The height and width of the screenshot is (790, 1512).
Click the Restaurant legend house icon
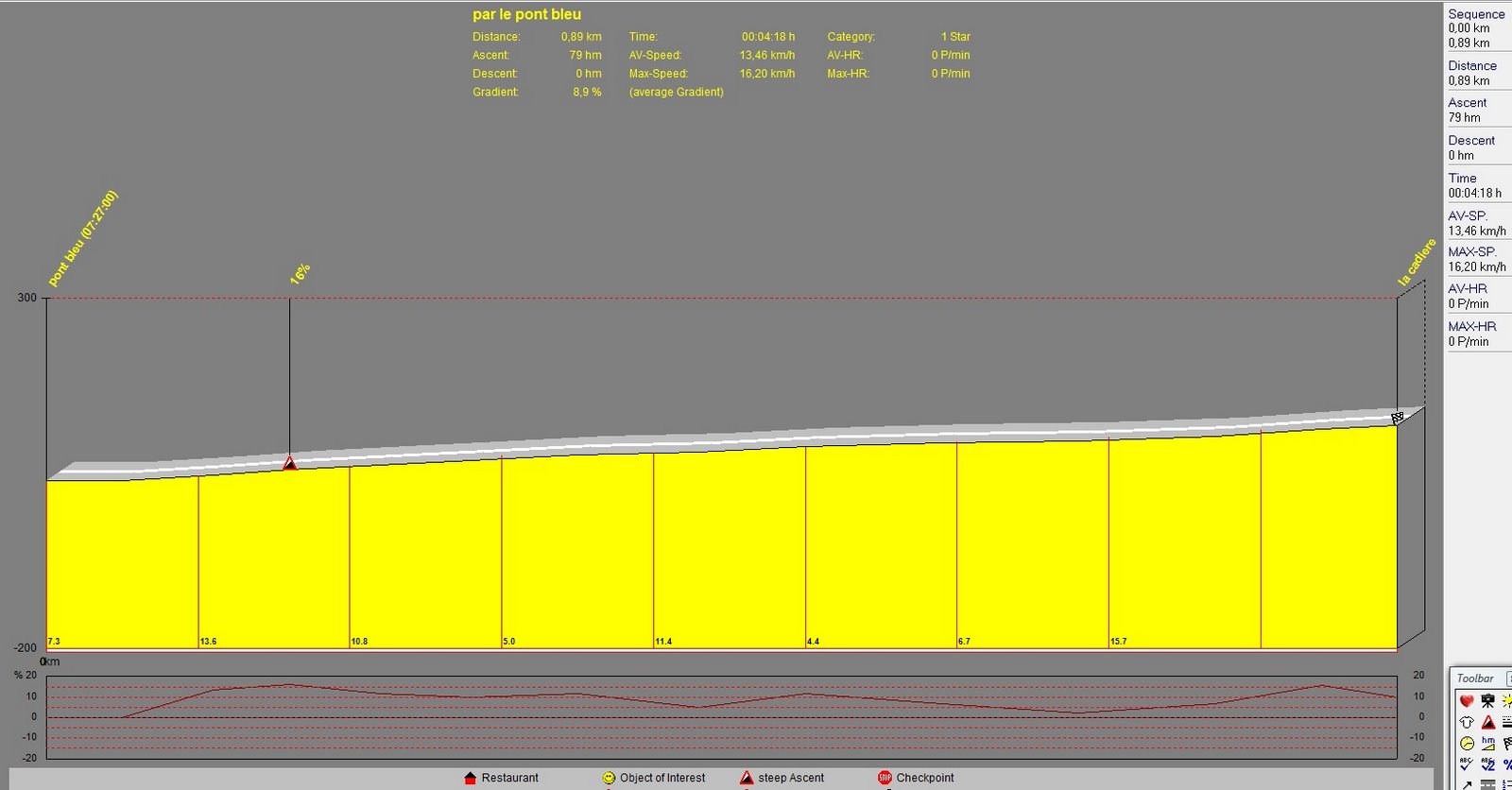[471, 778]
